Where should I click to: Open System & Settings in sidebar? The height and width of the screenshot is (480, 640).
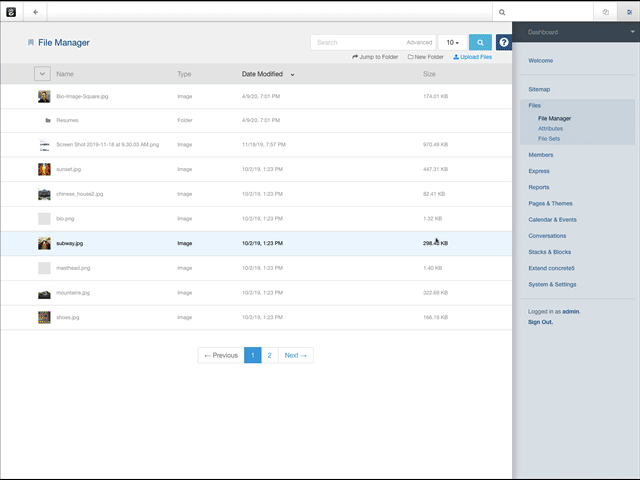pos(552,284)
